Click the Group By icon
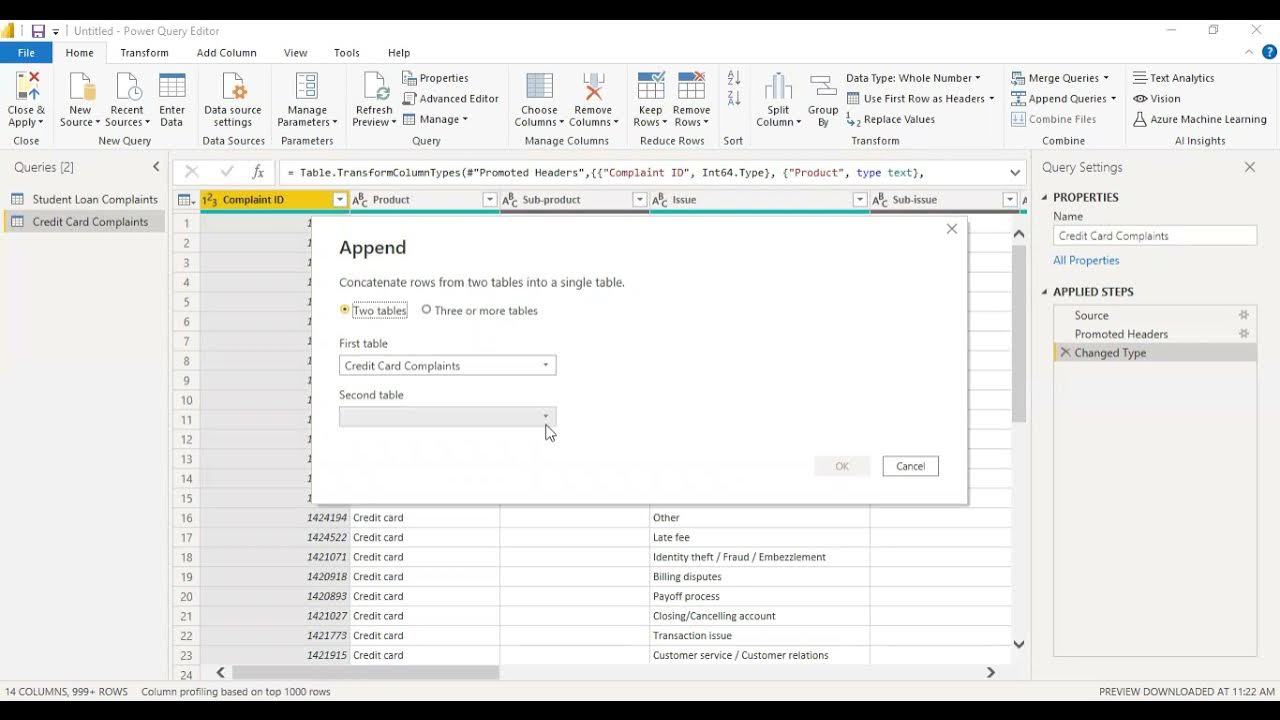This screenshot has height=720, width=1280. tap(823, 87)
